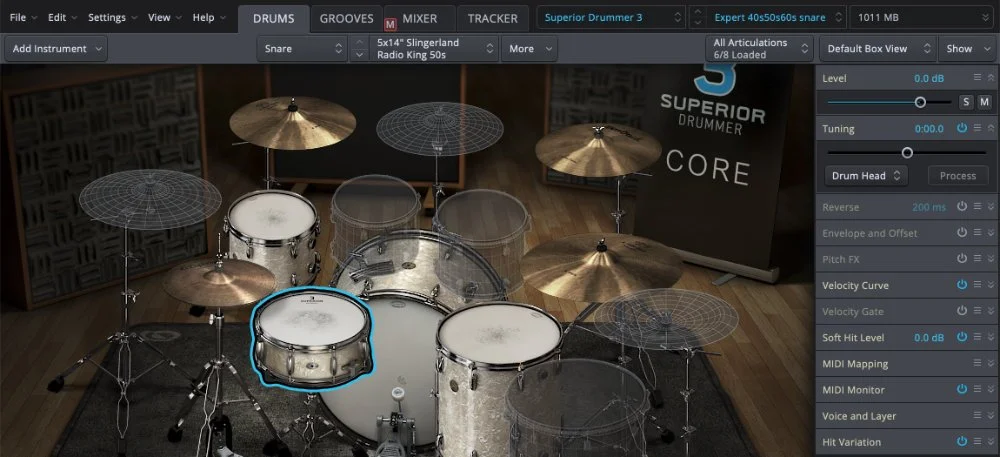Select the hi-hat cymbals
Image resolution: width=1000 pixels, height=457 pixels.
pyautogui.click(x=219, y=282)
